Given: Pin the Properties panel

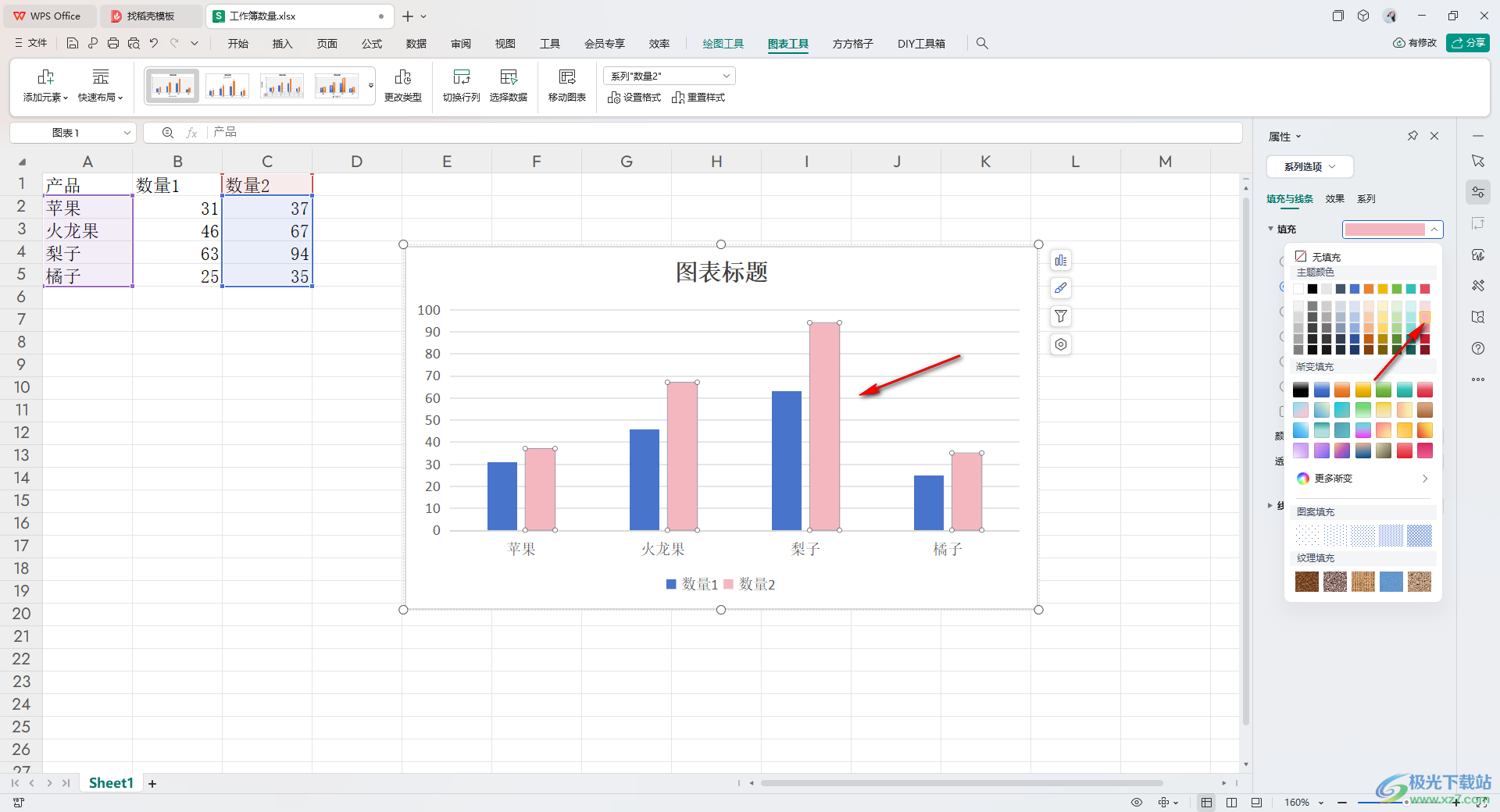Looking at the screenshot, I should [x=1412, y=136].
